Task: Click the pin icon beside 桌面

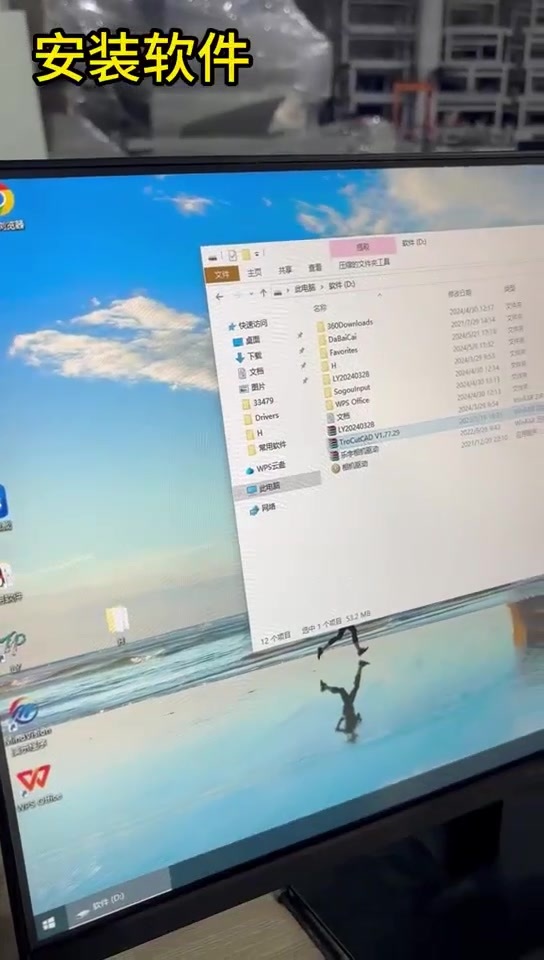Action: click(x=299, y=335)
